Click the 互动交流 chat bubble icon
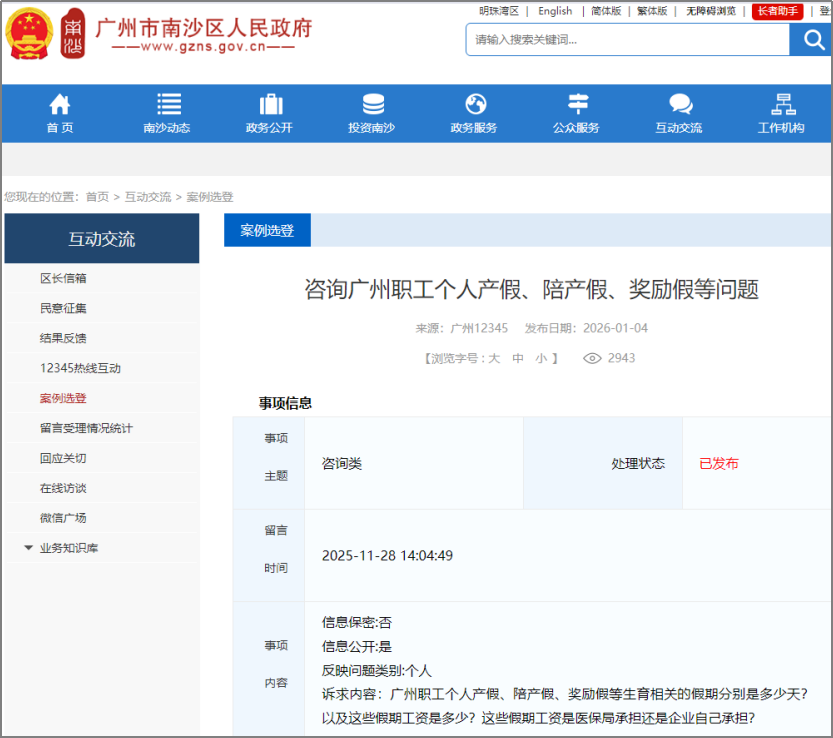The image size is (833, 738). pyautogui.click(x=680, y=104)
